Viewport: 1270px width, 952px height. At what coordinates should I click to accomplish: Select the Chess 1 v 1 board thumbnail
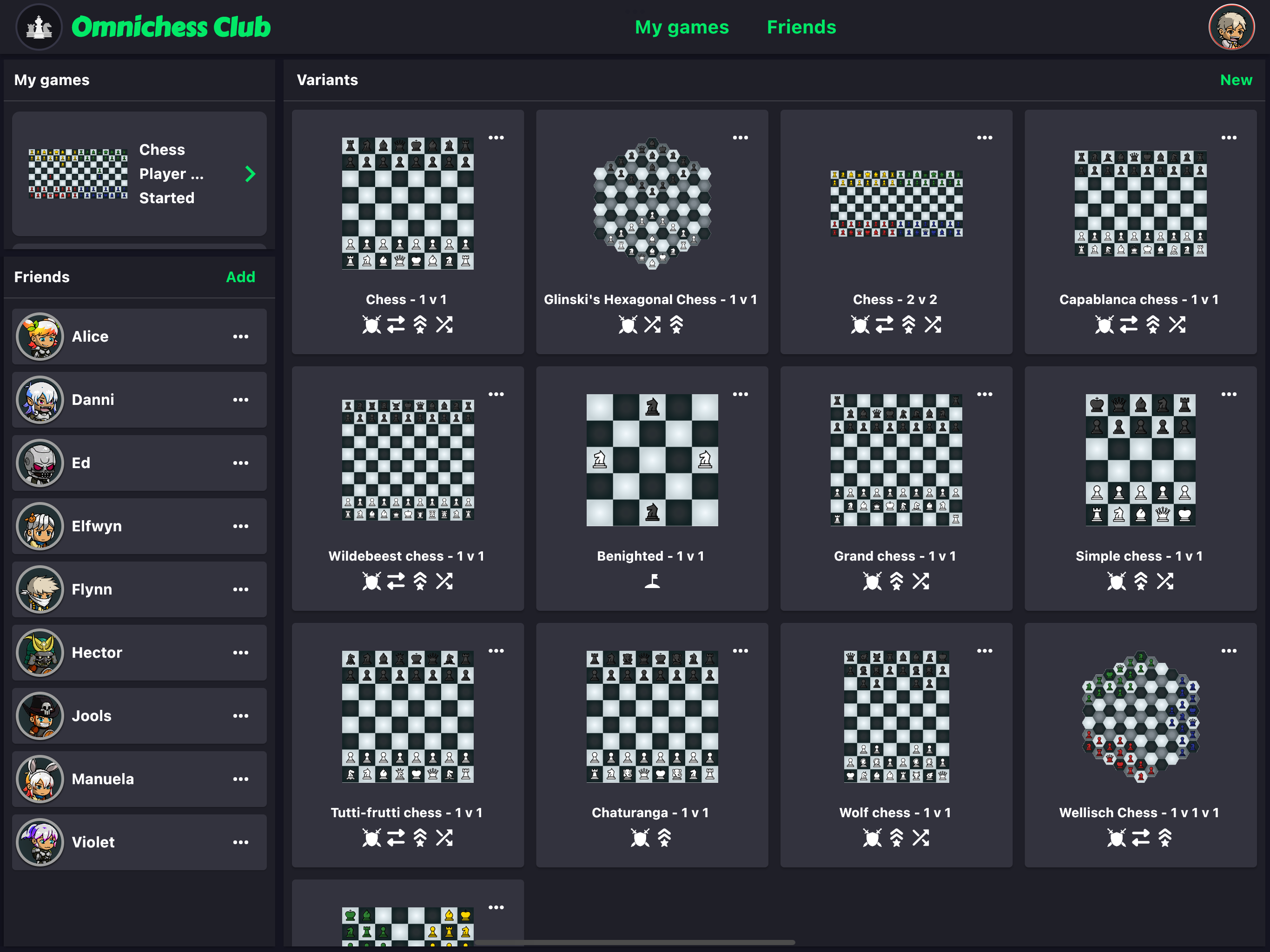[x=408, y=203]
